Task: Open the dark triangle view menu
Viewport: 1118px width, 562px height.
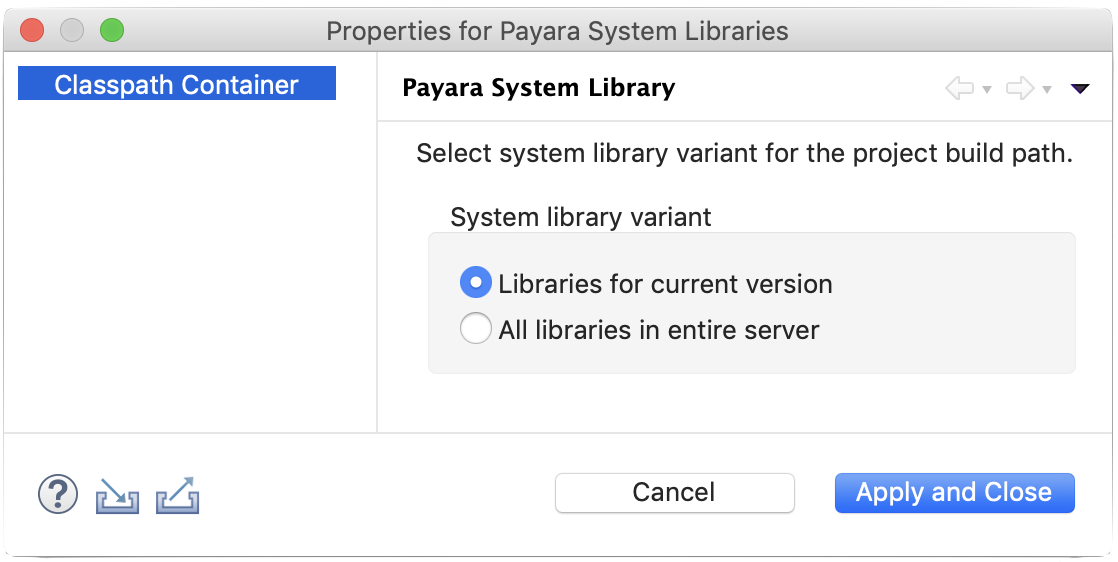Action: pos(1079,89)
